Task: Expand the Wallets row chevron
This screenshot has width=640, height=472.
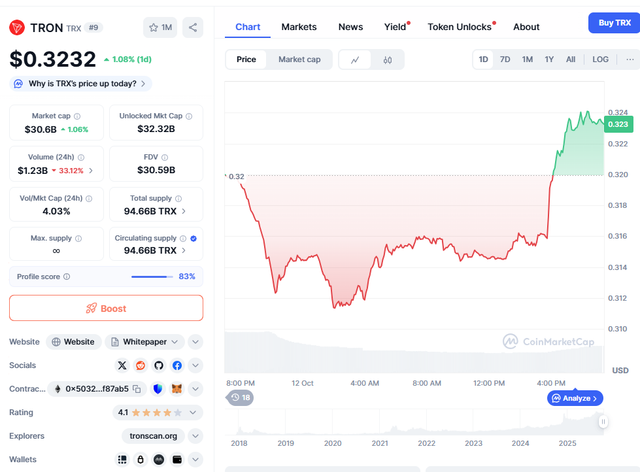Action: click(195, 459)
